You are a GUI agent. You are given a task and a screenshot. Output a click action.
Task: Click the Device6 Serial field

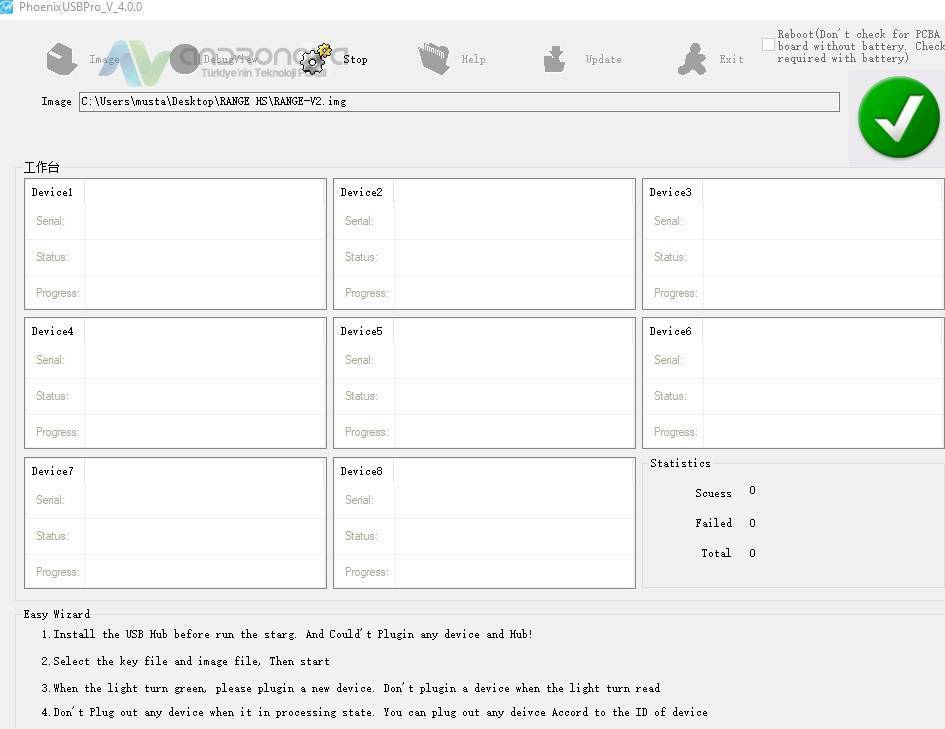[822, 360]
